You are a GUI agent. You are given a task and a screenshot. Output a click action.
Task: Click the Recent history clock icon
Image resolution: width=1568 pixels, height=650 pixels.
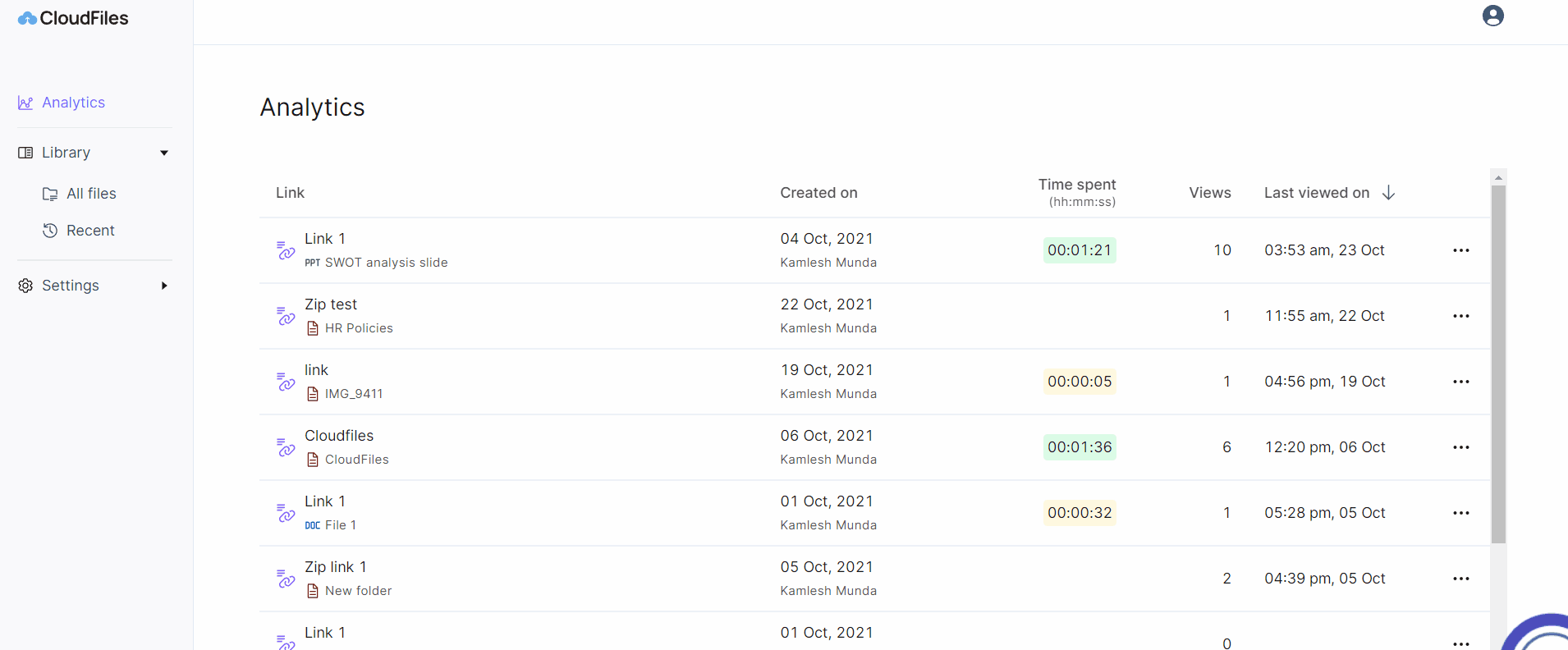click(x=50, y=231)
